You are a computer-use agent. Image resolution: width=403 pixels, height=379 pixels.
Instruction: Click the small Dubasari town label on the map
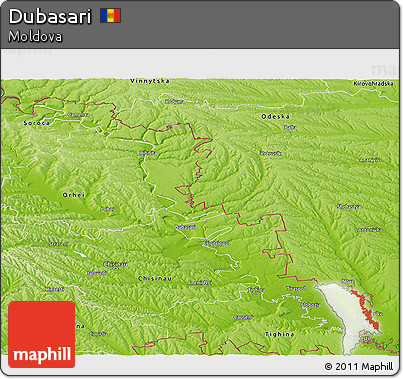pos(185,227)
